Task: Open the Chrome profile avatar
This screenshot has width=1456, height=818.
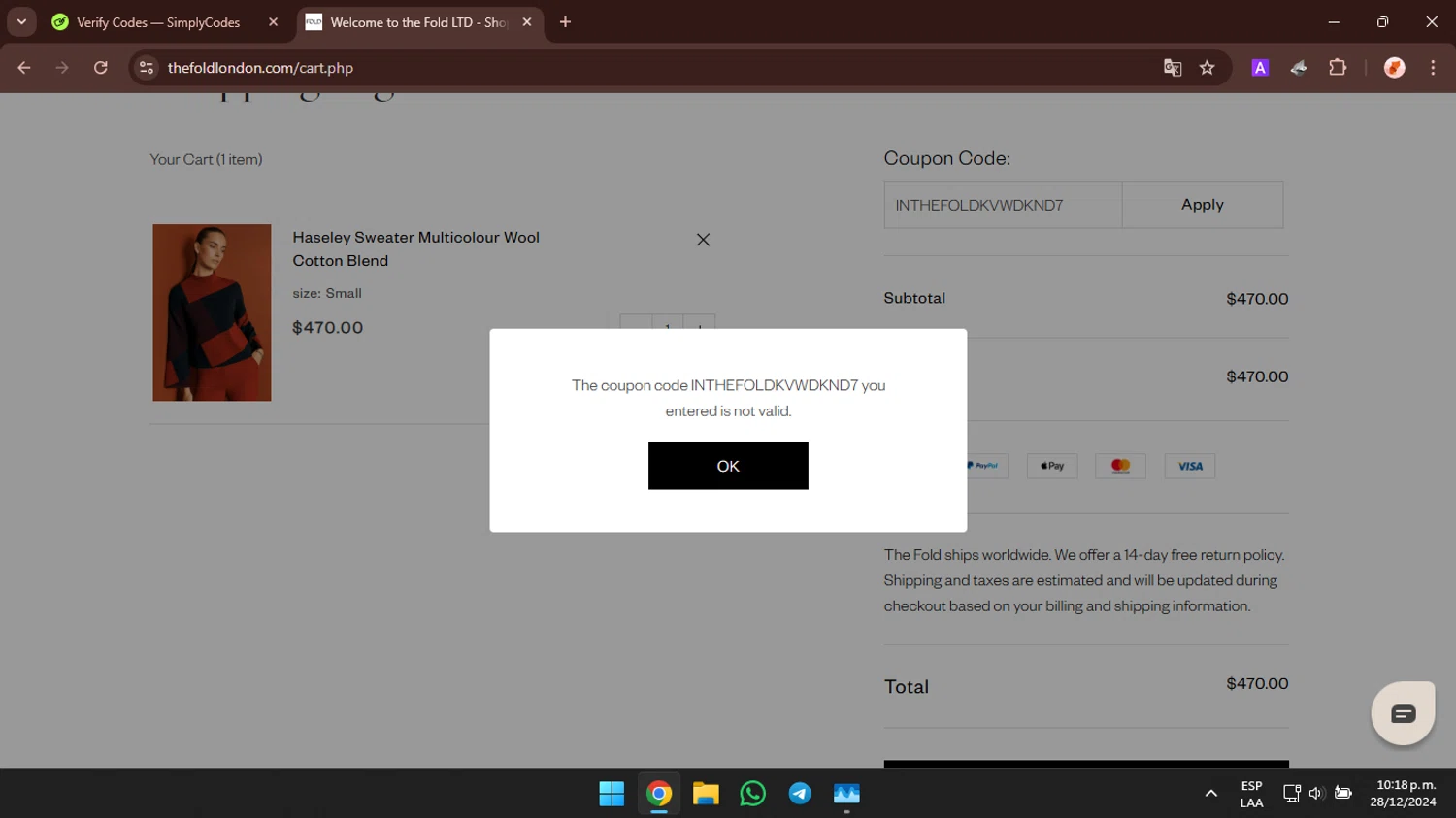Action: click(1394, 68)
